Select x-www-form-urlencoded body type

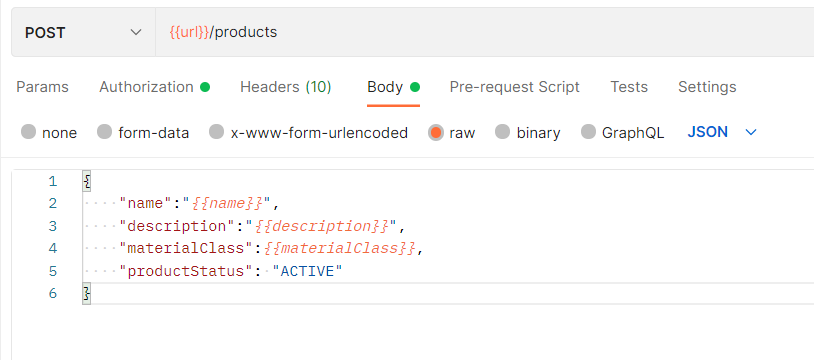[216, 132]
